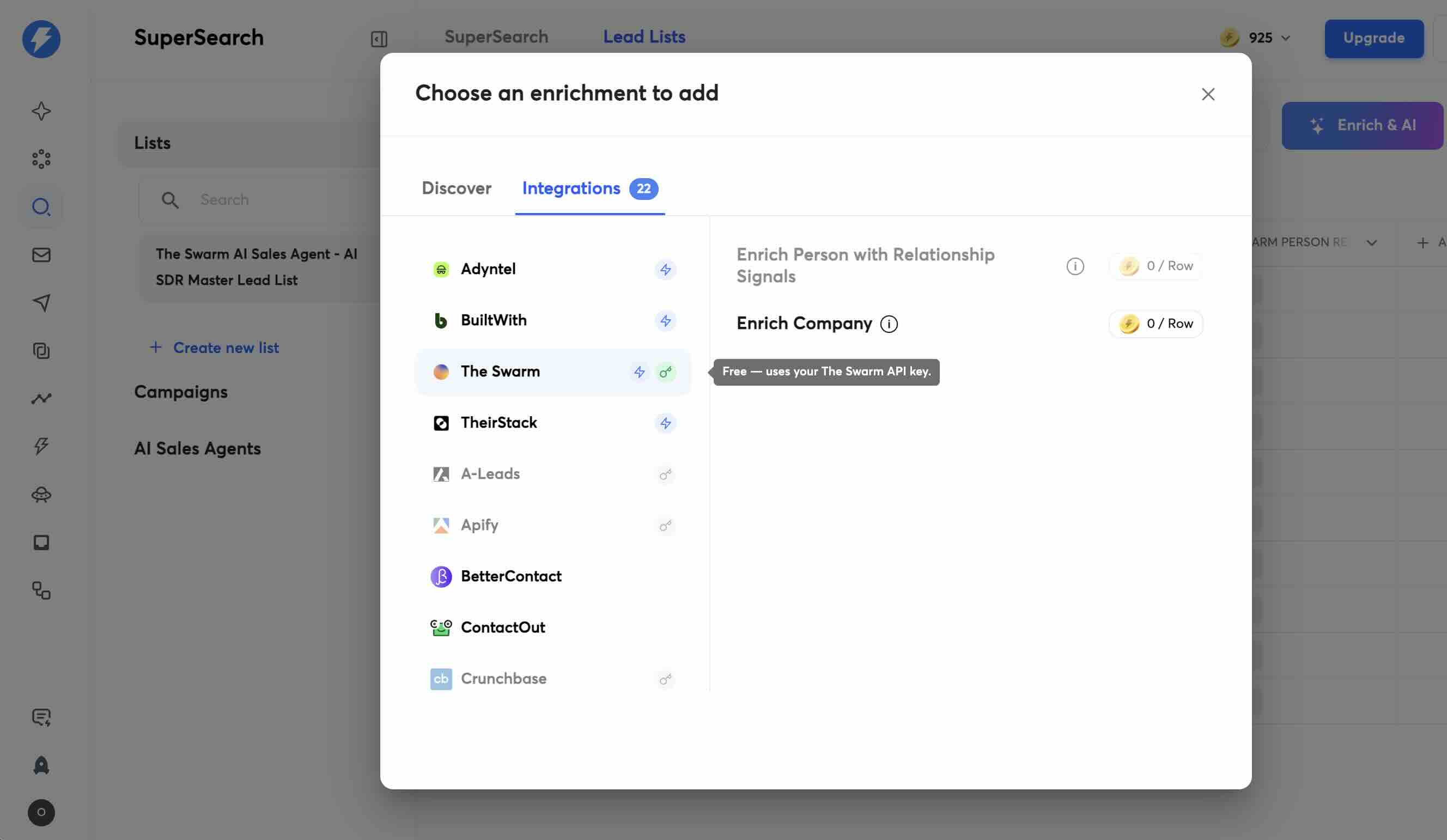This screenshot has width=1447, height=840.
Task: Open the lightning bolt sidebar icon
Action: coord(41,446)
